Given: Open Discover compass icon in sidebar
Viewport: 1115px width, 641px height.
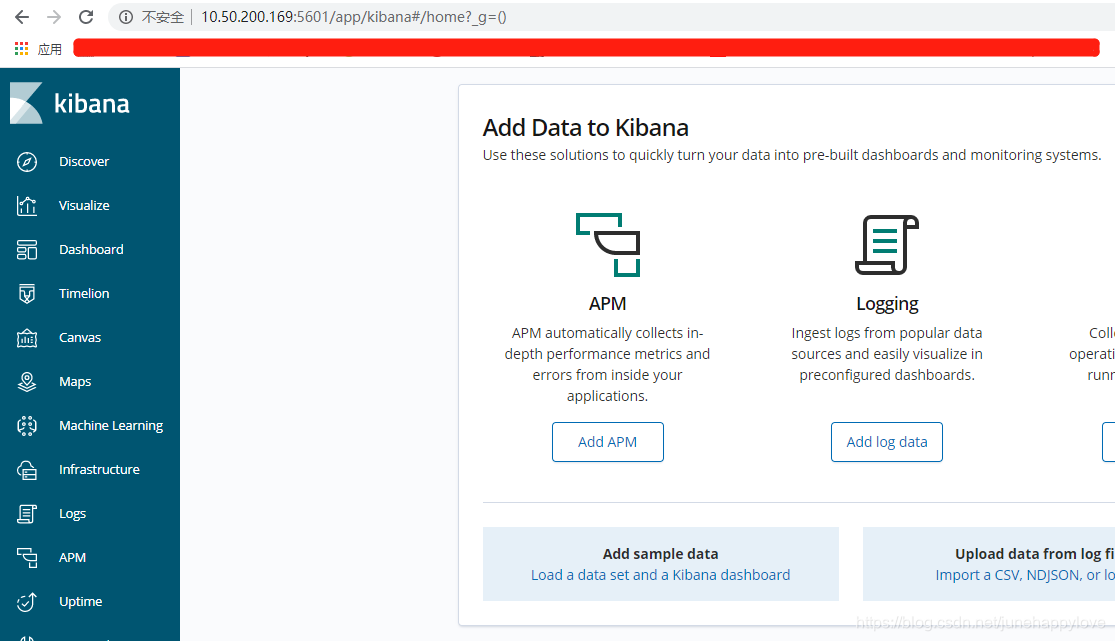Looking at the screenshot, I should [x=27, y=161].
